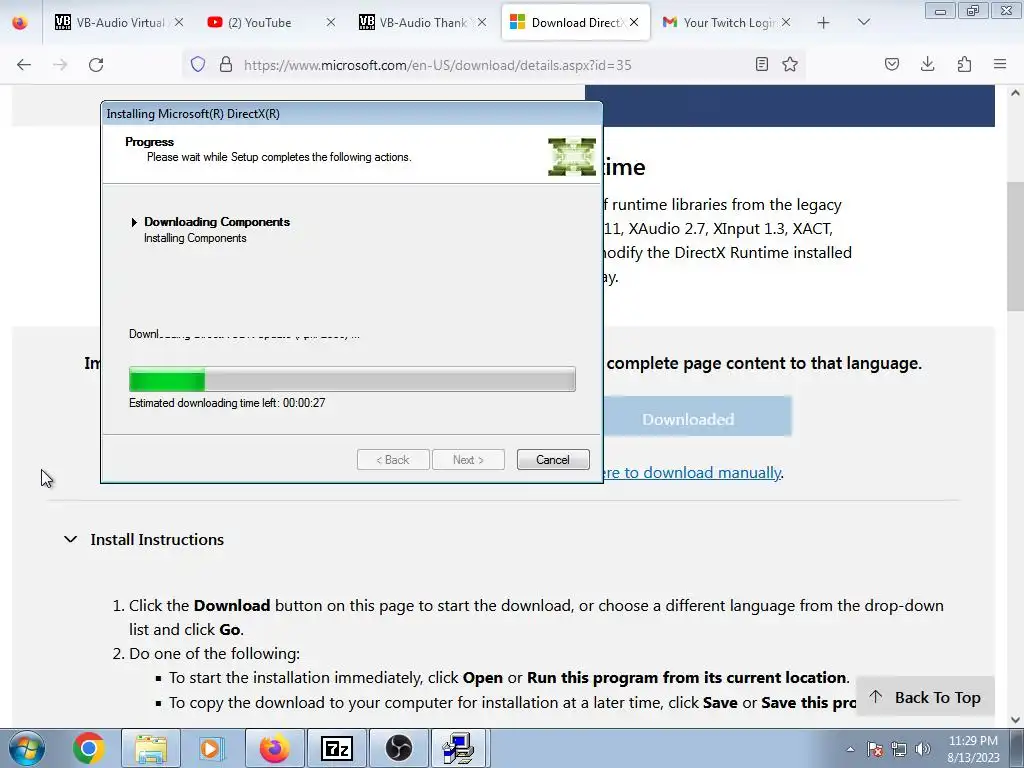Open Windows Media Player from taskbar
The image size is (1024, 768).
coord(212,748)
